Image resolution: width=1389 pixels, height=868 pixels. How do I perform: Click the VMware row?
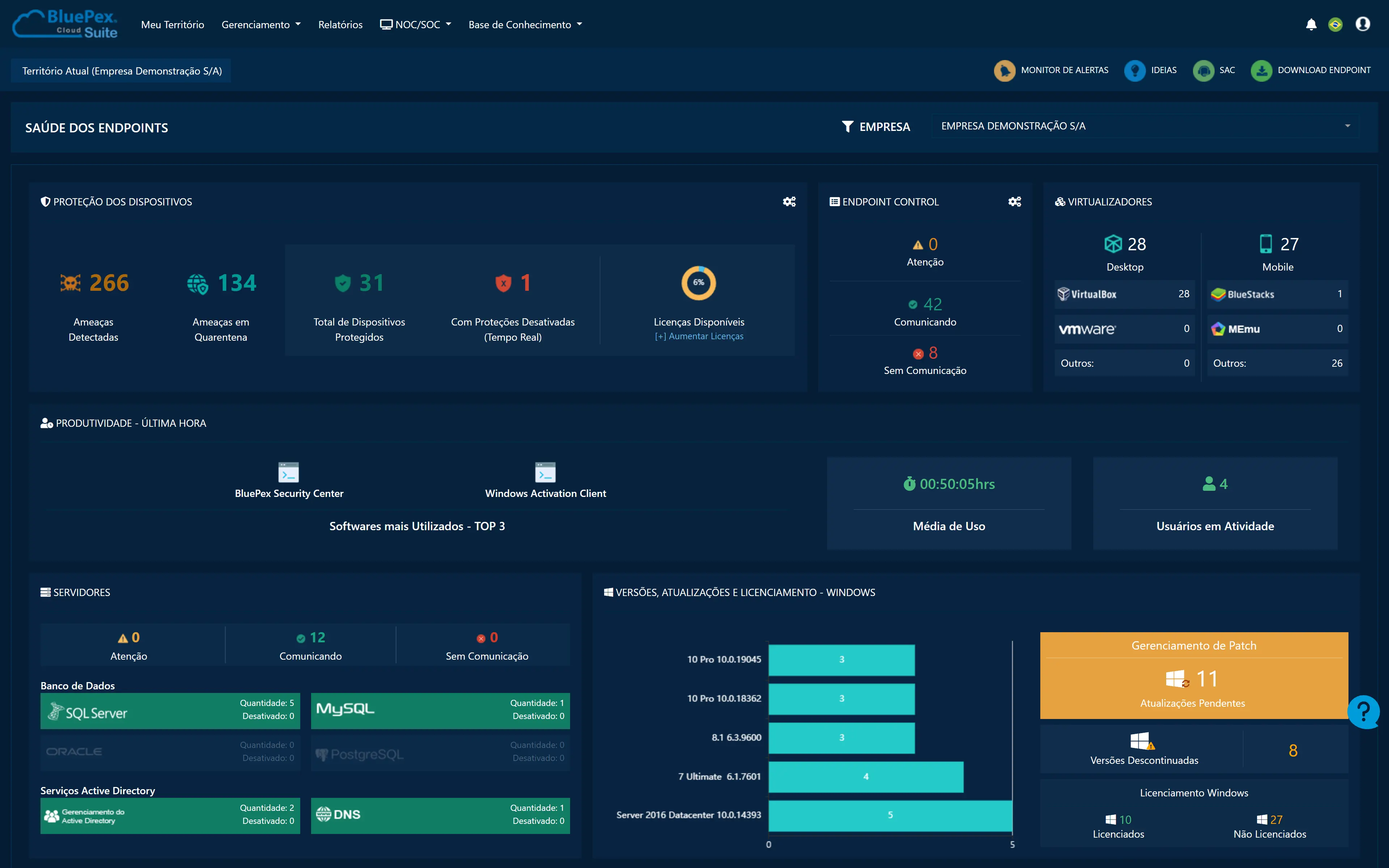click(1124, 329)
